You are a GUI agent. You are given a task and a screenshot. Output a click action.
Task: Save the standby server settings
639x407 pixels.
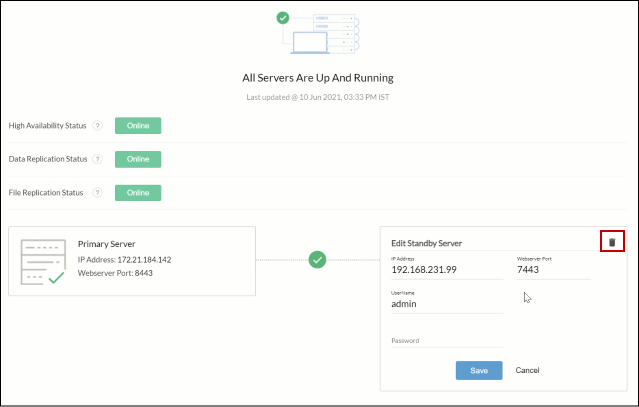tap(479, 371)
